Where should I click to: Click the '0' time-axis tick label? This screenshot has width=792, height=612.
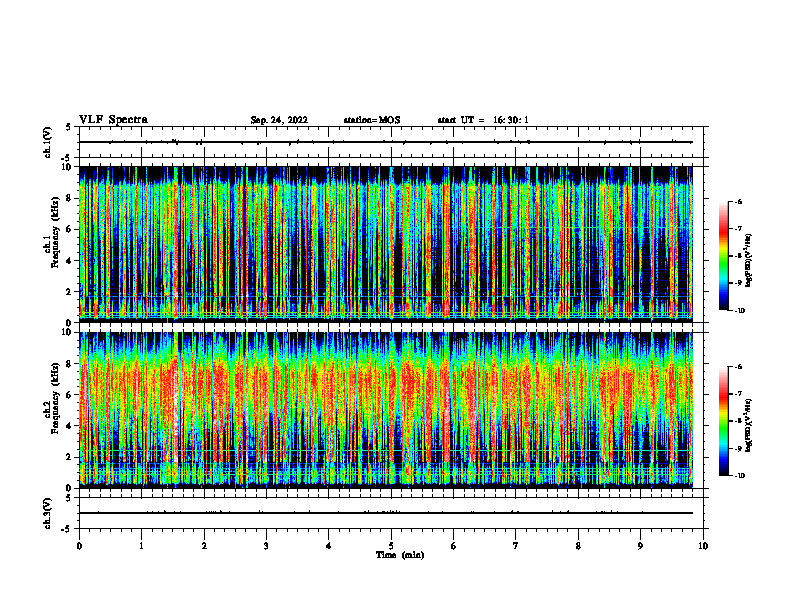click(x=79, y=546)
